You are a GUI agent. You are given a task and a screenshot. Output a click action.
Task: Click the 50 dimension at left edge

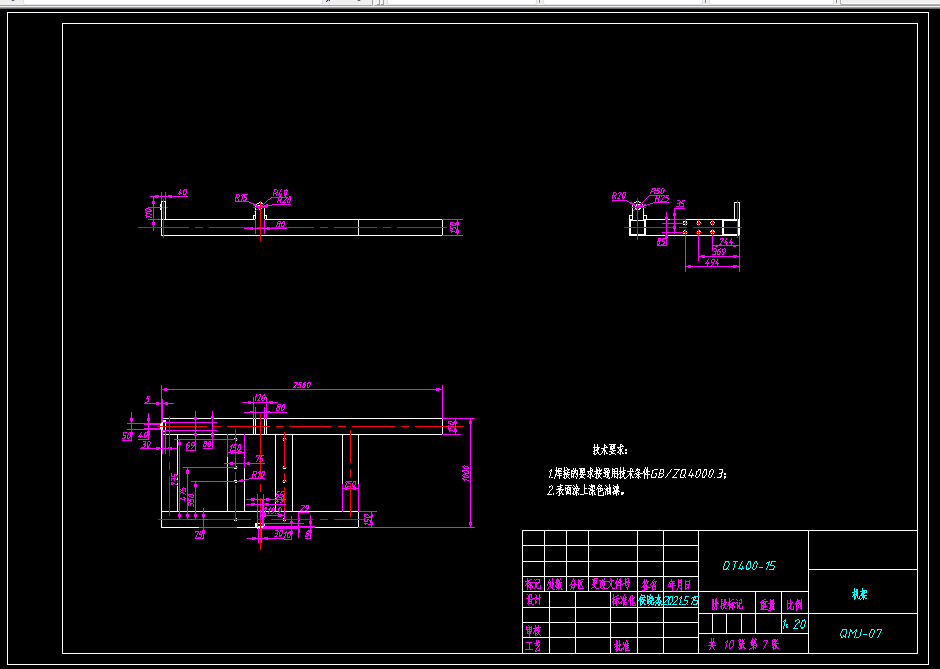(x=127, y=436)
